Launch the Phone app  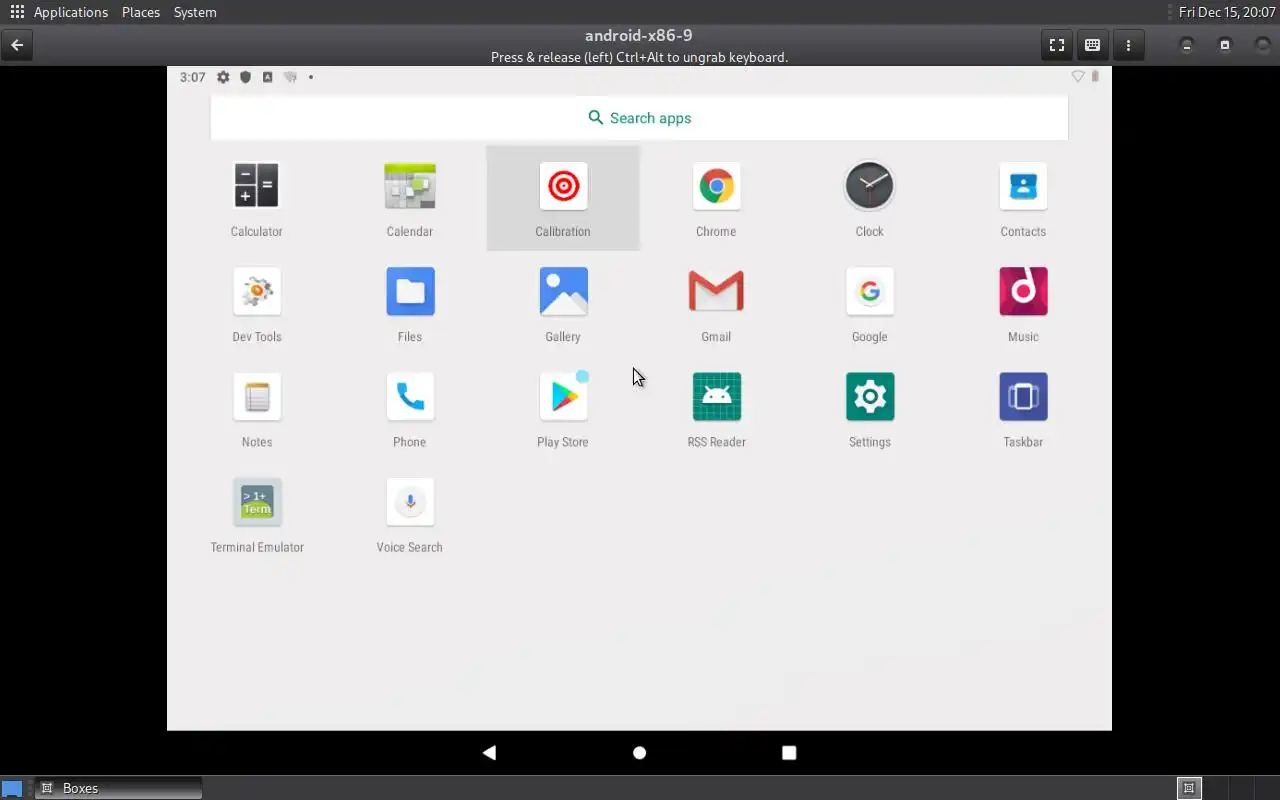coord(410,409)
